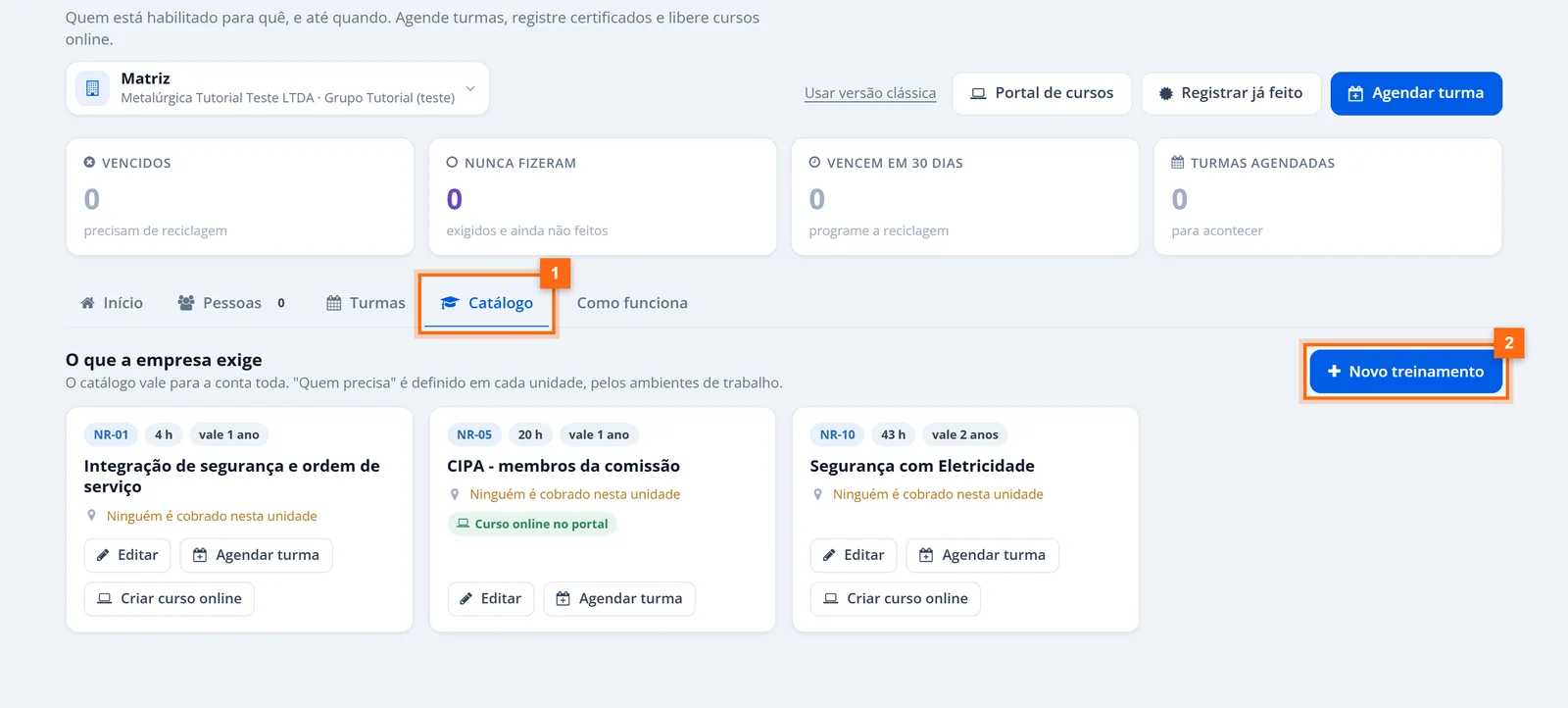Create online course for the NR-01 training
This screenshot has height=708, width=1568.
point(170,598)
